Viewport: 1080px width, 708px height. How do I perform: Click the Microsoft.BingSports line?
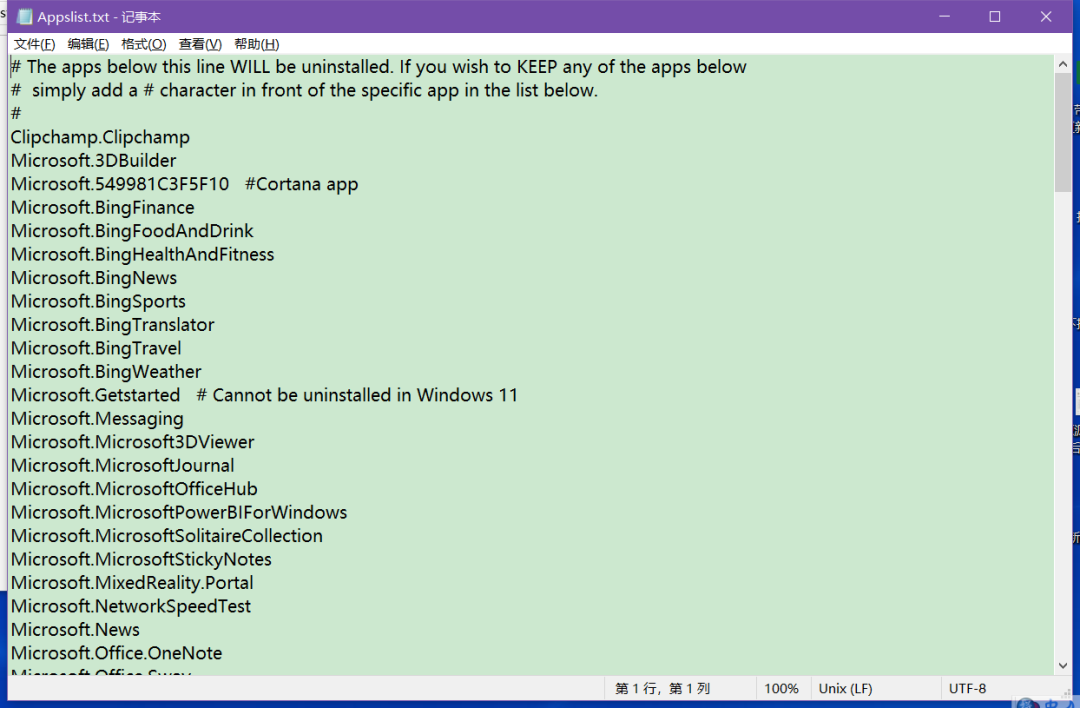(x=98, y=301)
